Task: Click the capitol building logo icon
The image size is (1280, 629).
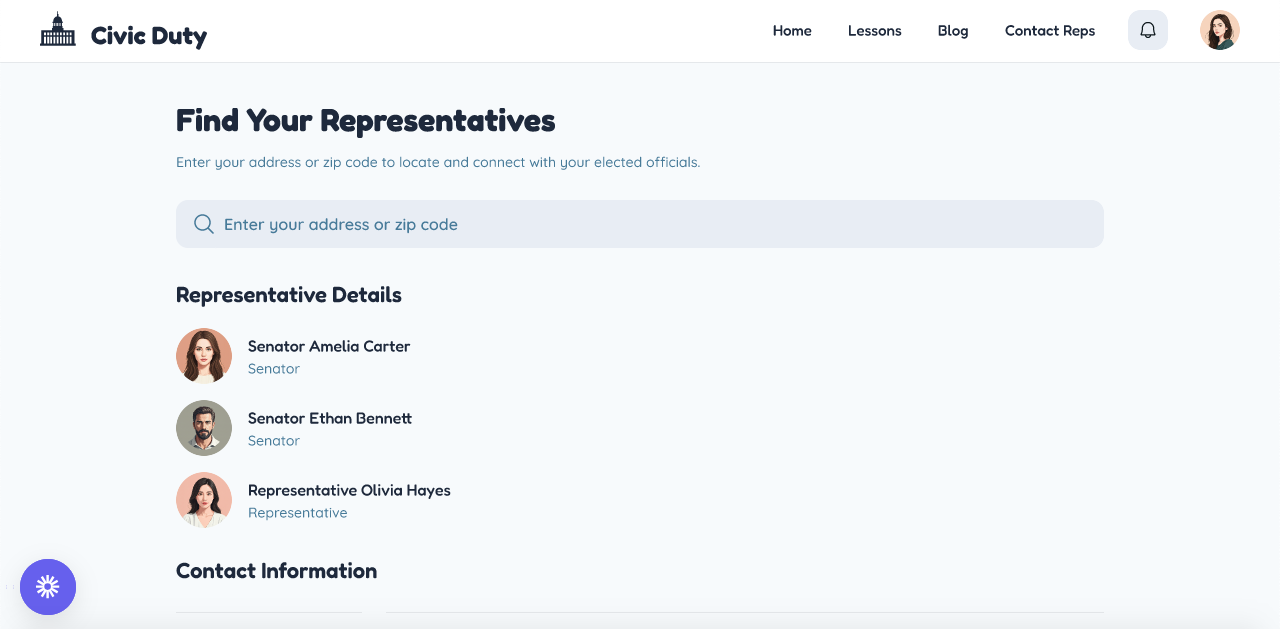Action: 58,30
